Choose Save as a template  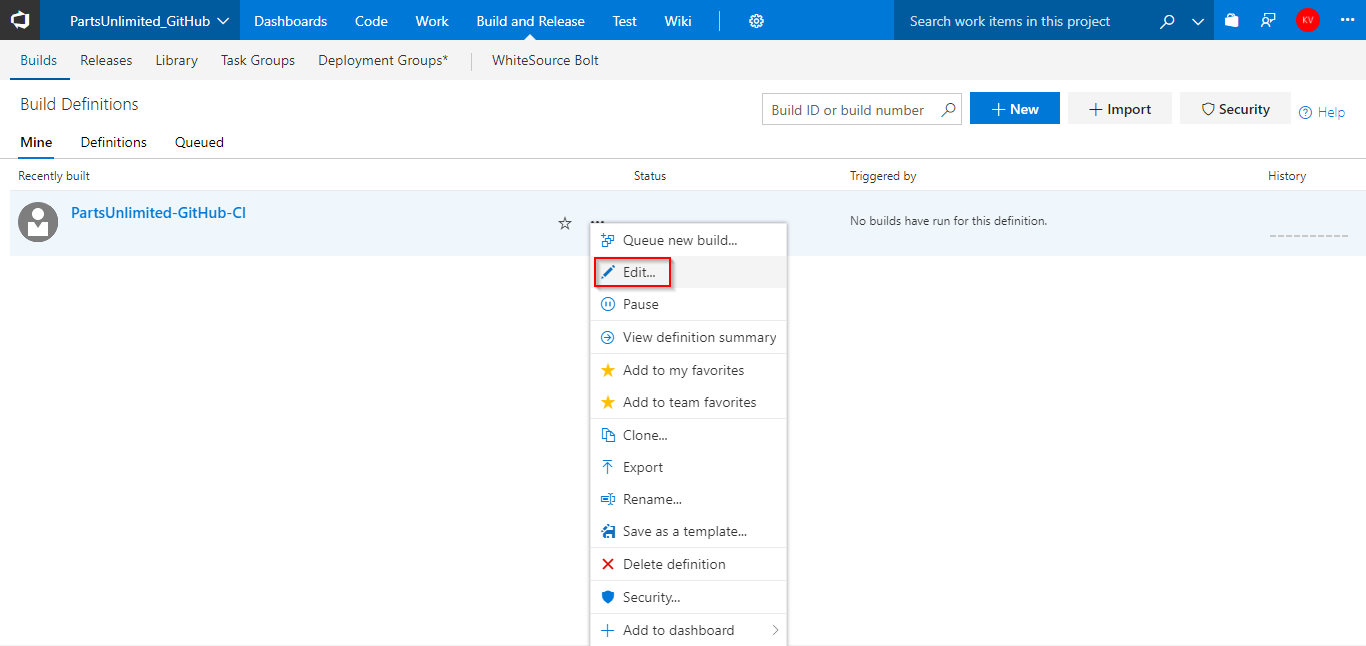click(689, 531)
